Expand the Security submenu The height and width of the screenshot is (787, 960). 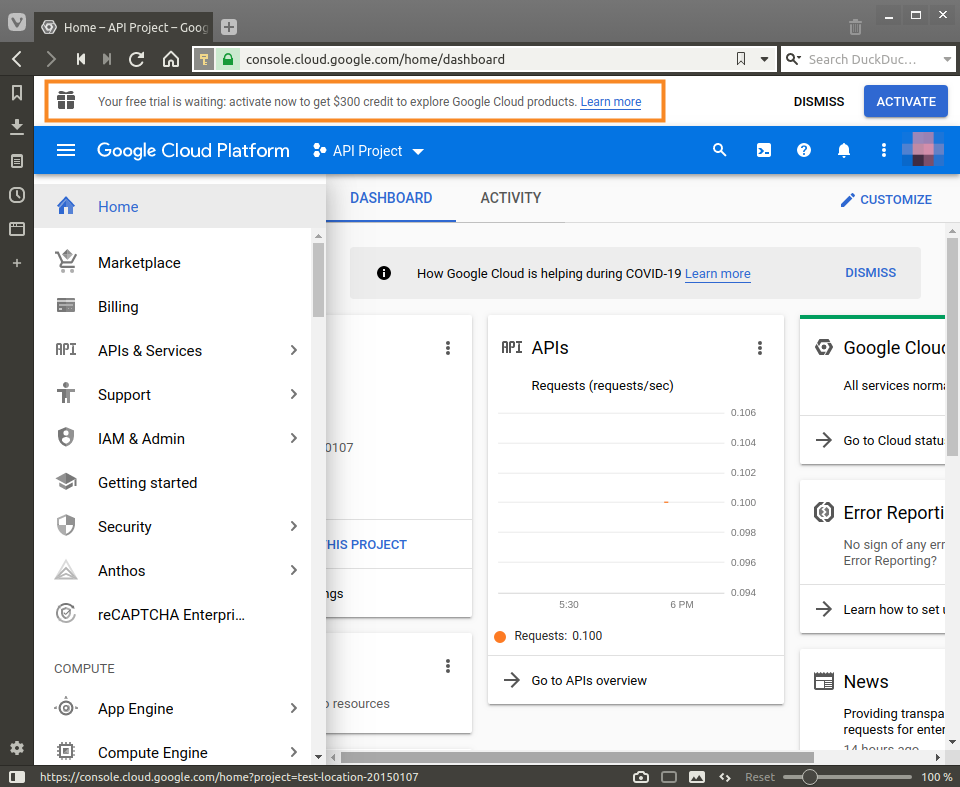(294, 526)
